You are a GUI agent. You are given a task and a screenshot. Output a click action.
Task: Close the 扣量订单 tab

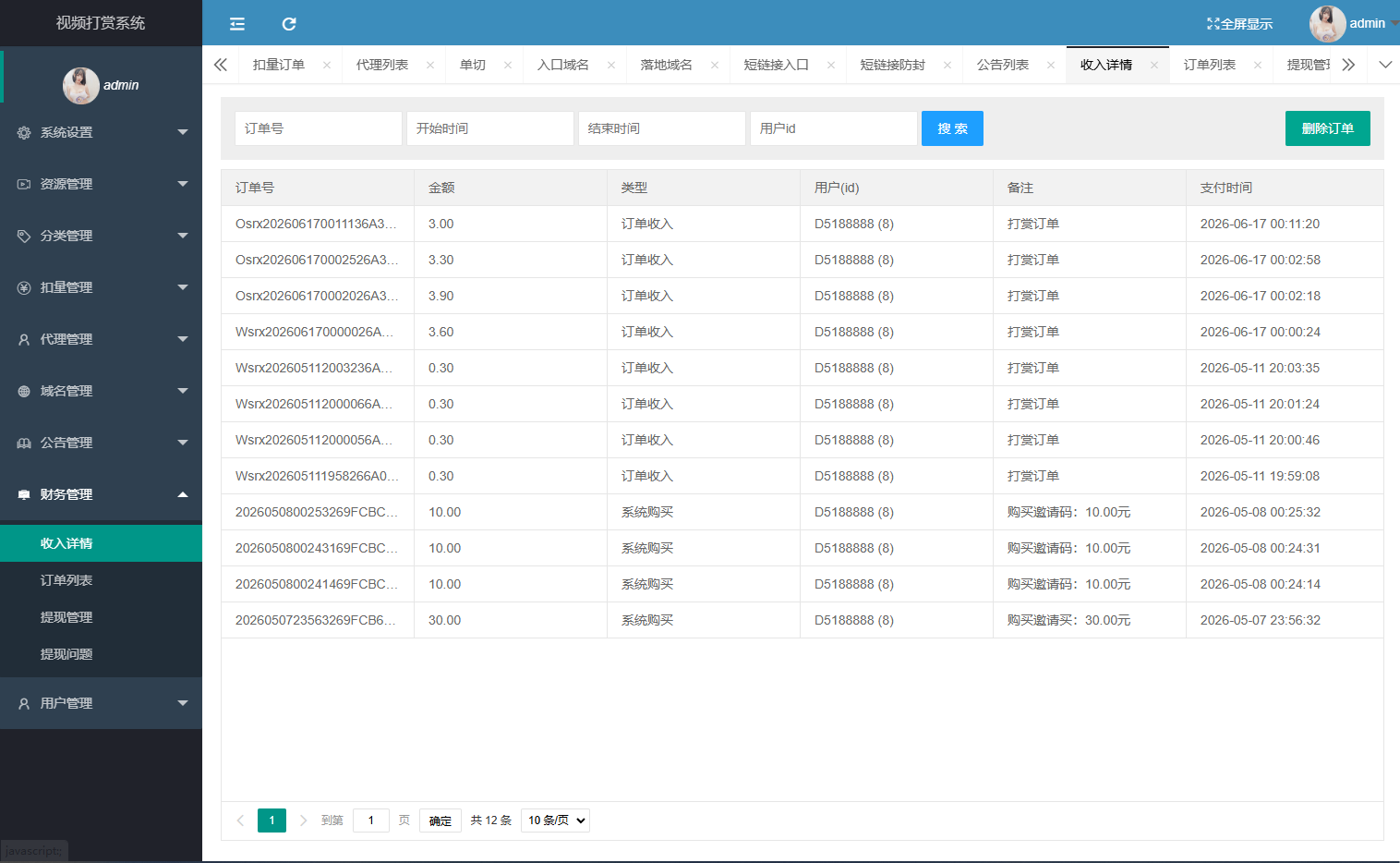327,65
